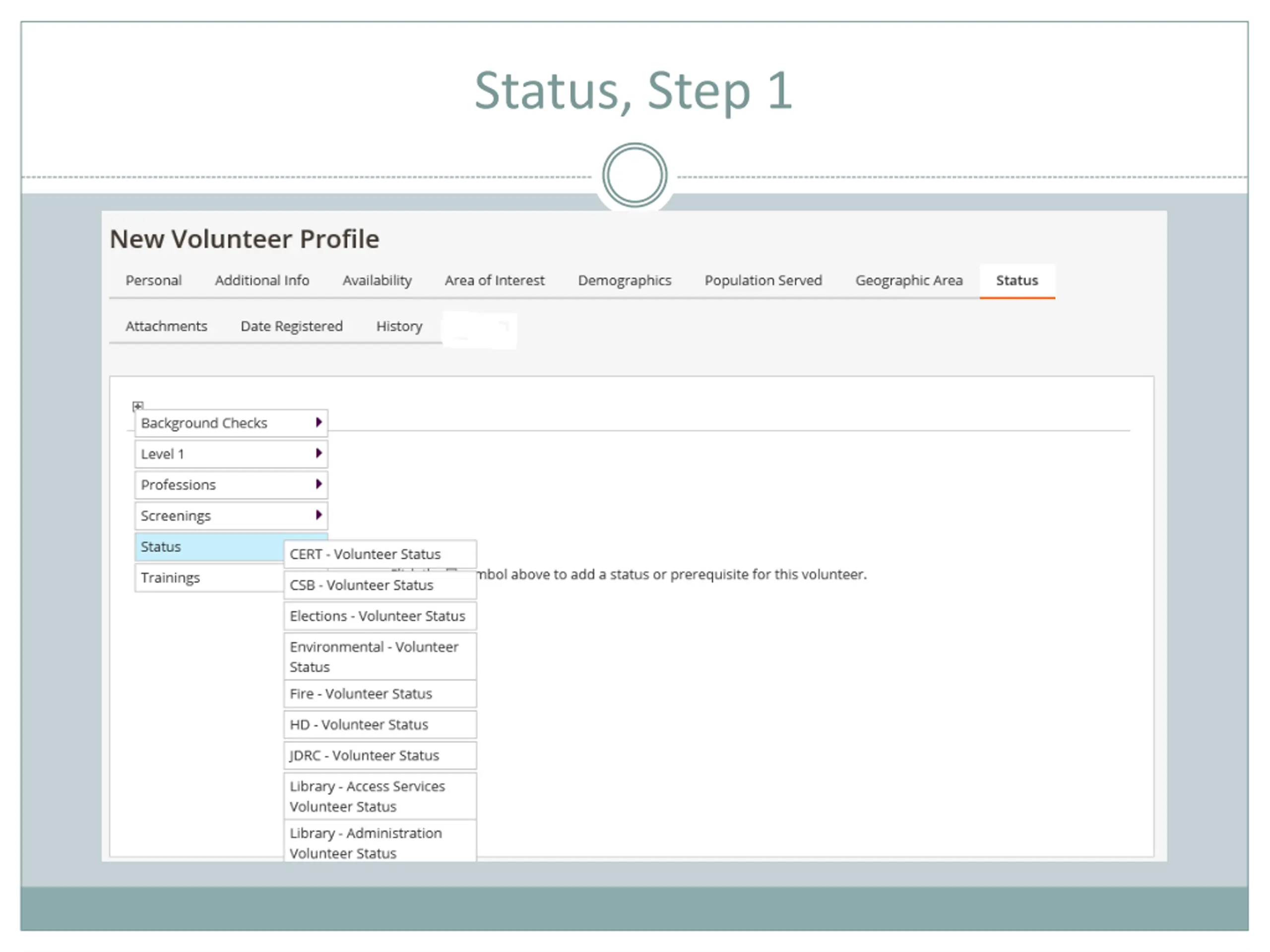The width and height of the screenshot is (1270, 952).
Task: Expand the Background Checks submenu arrow
Action: [318, 423]
